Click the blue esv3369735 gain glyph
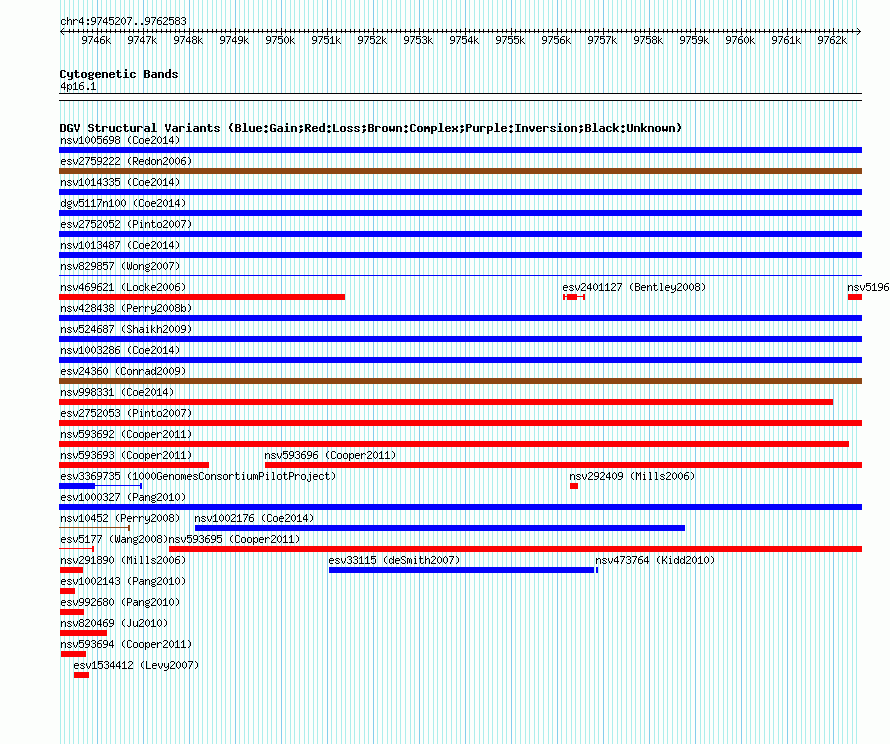This screenshot has width=890, height=744. tap(100, 486)
